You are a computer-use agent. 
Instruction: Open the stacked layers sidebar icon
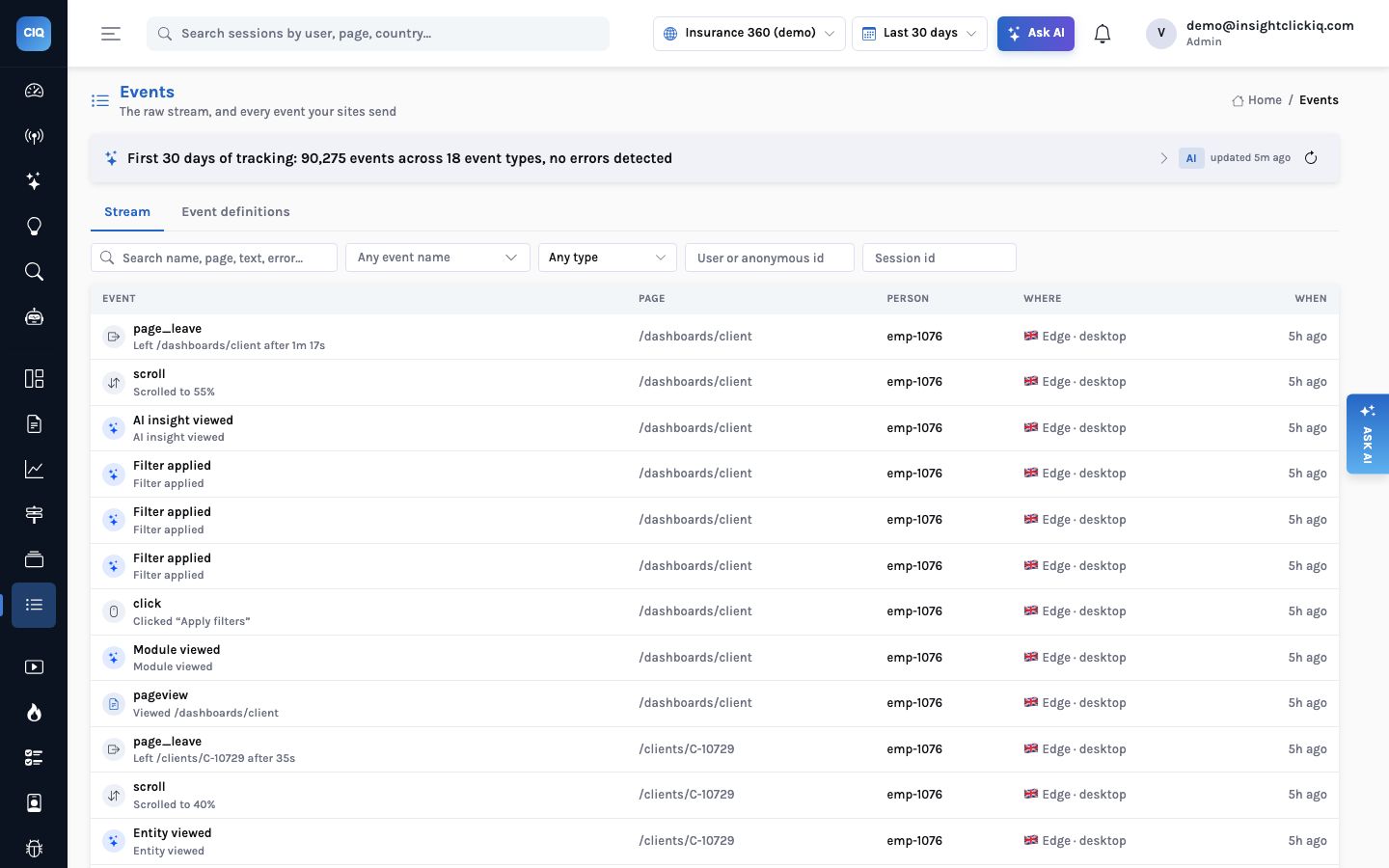point(34,559)
